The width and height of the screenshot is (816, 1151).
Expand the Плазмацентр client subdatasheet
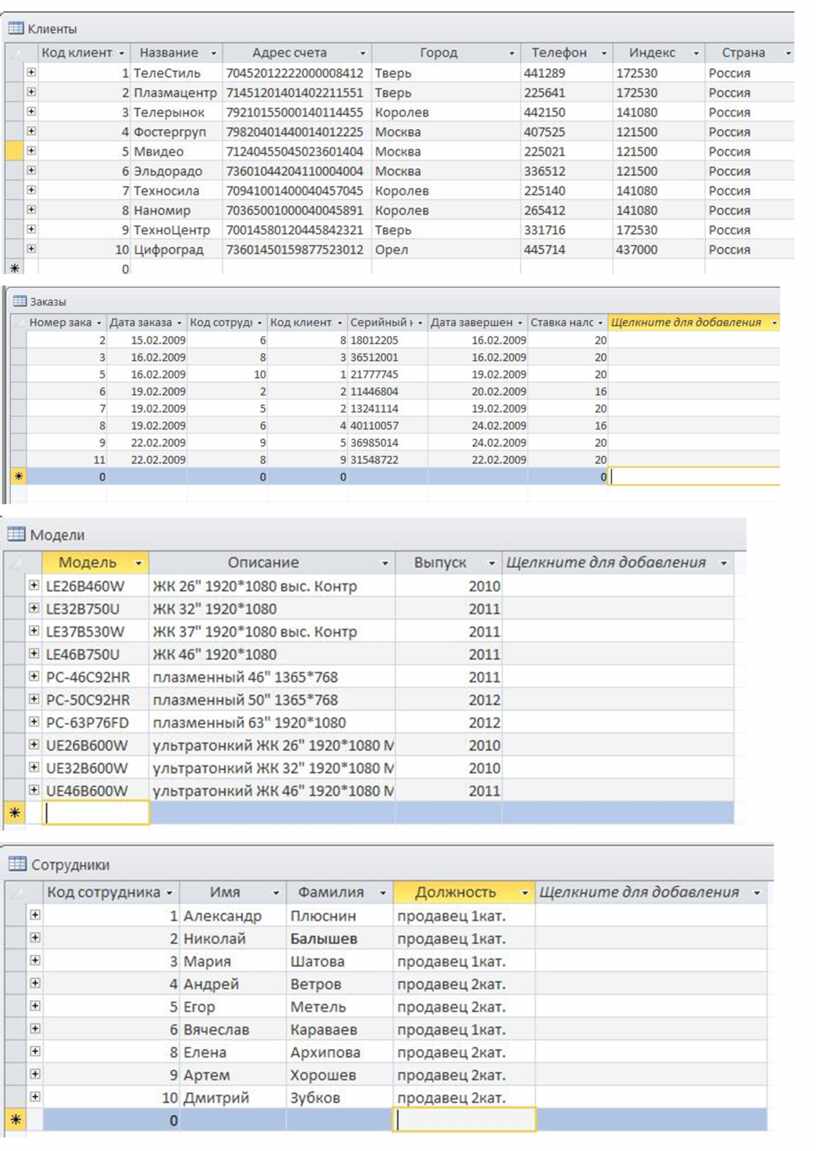tap(31, 92)
